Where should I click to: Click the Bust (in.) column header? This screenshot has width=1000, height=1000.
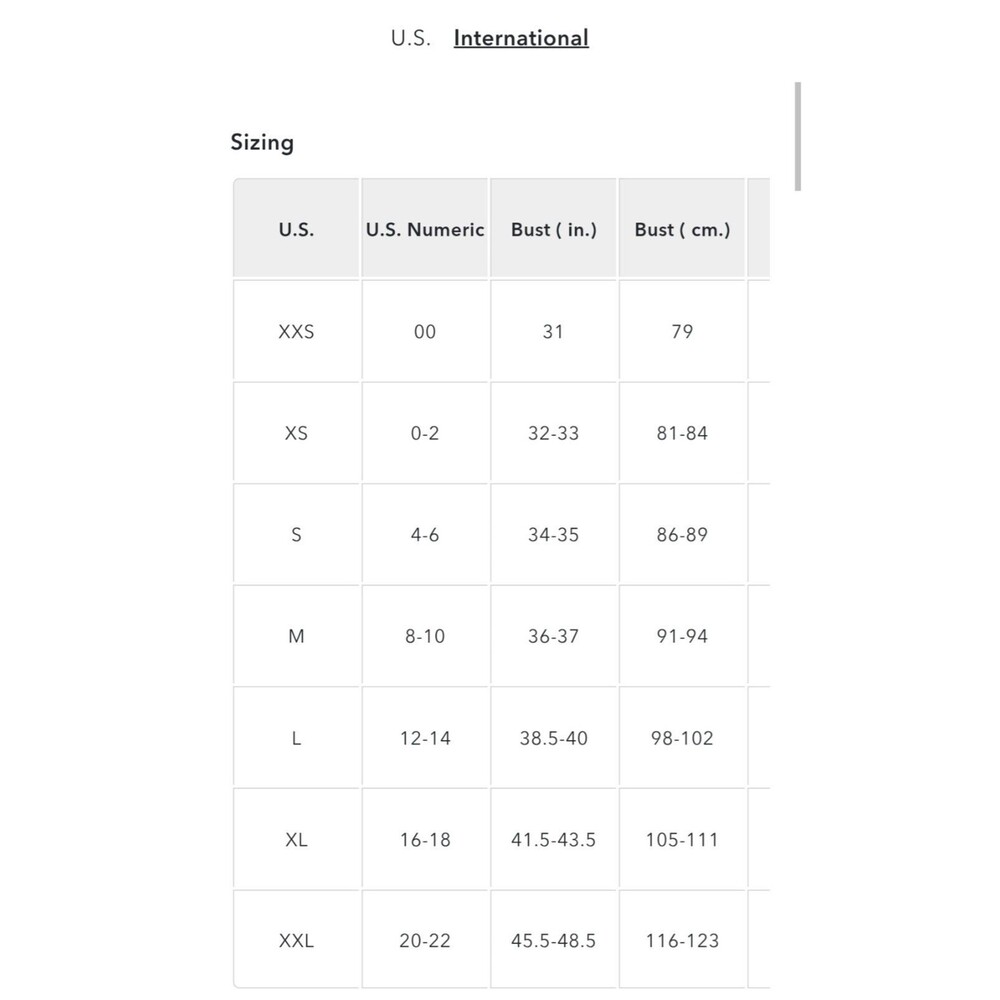[554, 228]
